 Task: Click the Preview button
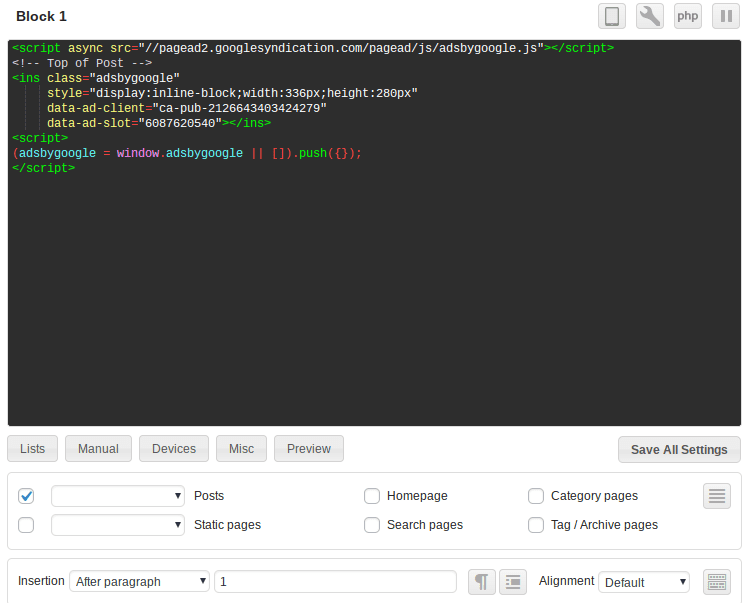pyautogui.click(x=309, y=449)
